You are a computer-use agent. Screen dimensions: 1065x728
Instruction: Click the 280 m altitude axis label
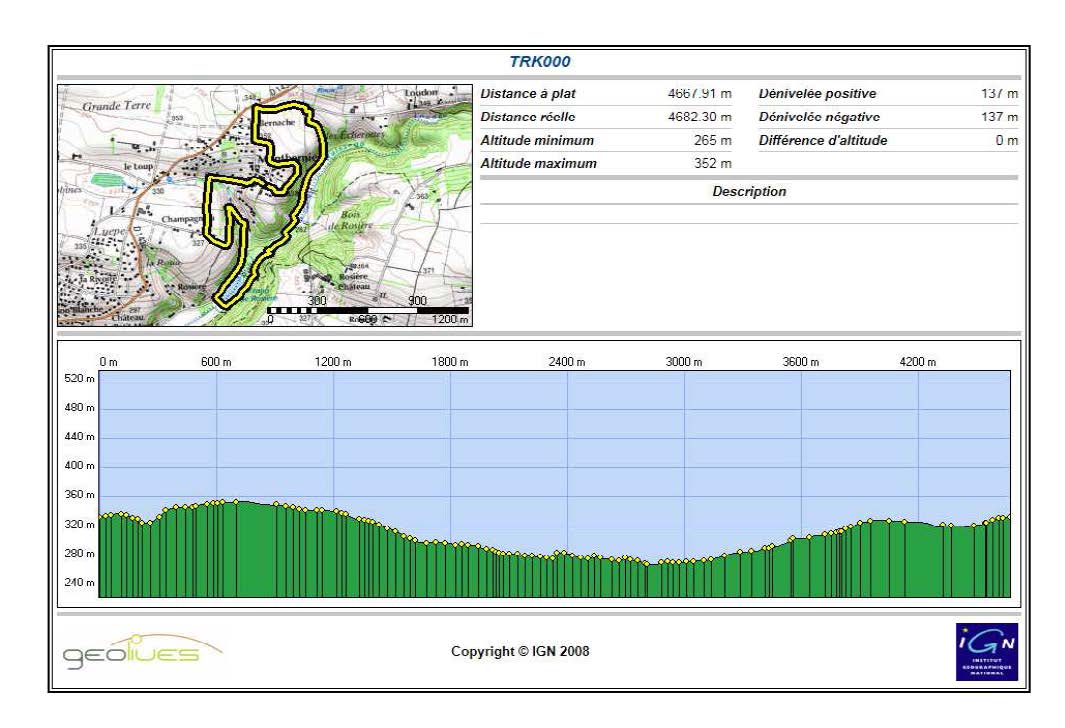click(x=79, y=553)
